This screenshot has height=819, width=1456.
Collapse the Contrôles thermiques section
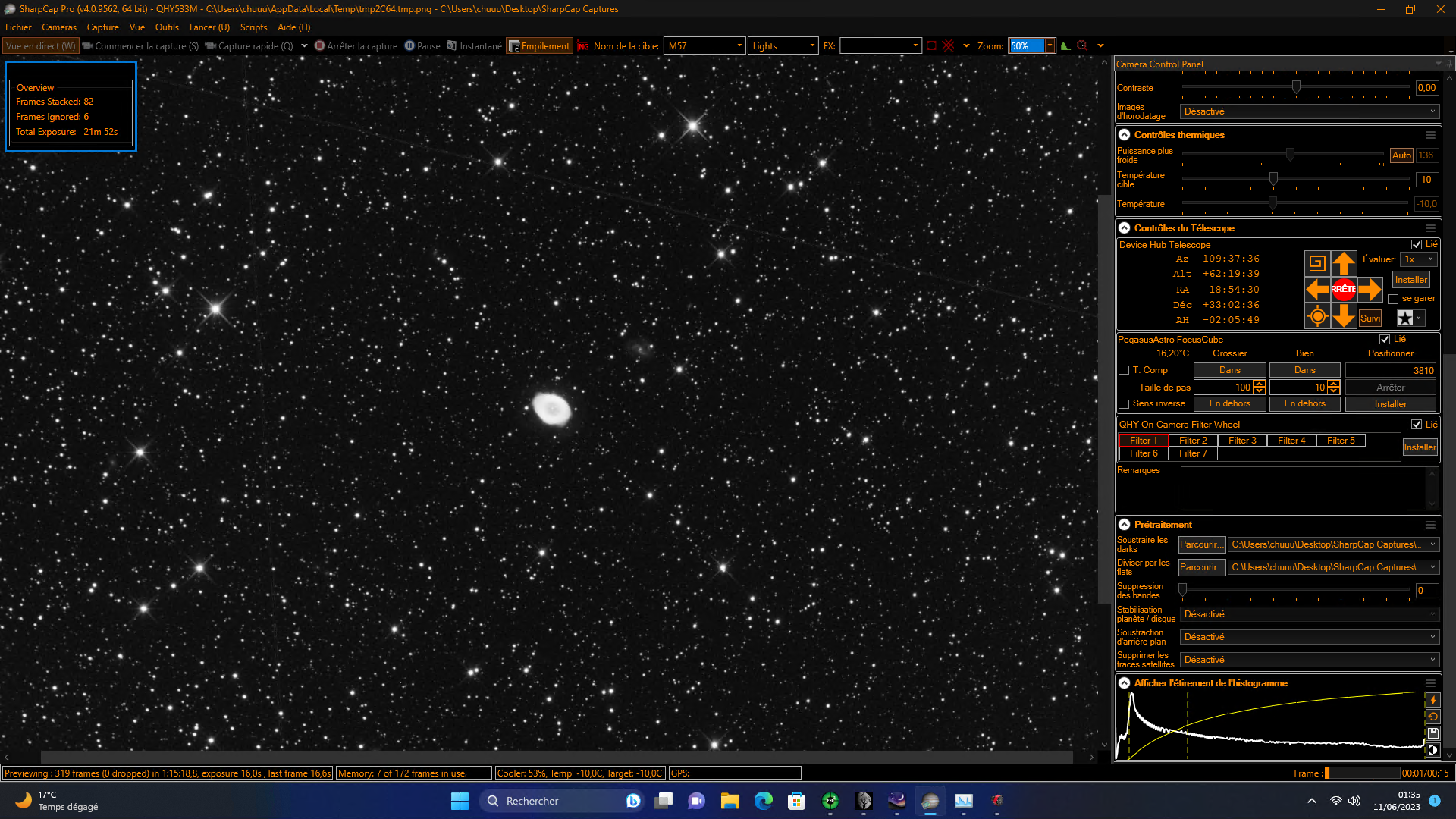point(1124,135)
